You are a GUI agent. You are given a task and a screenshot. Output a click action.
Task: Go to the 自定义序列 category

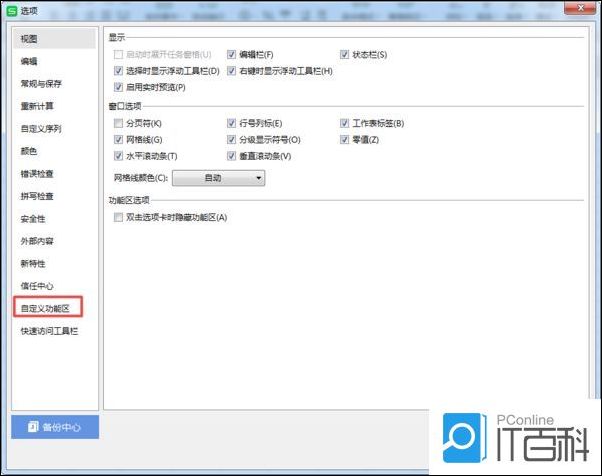pos(41,129)
